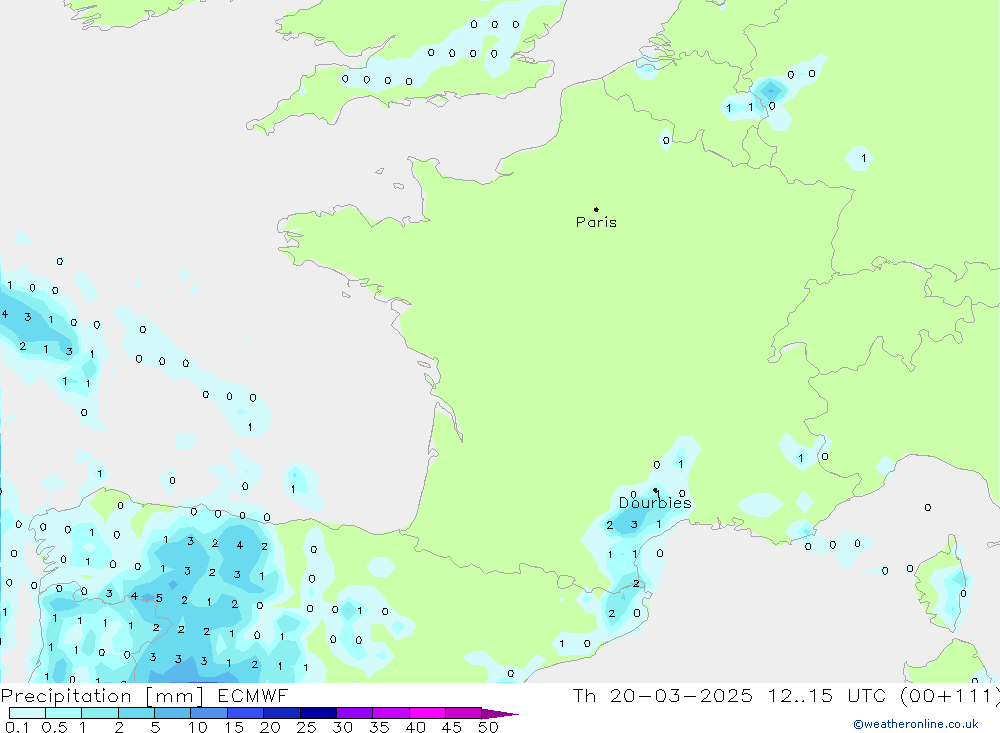Image resolution: width=1000 pixels, height=733 pixels.
Task: Pick the 30–35 mm purple legend swatch
Action: (354, 713)
